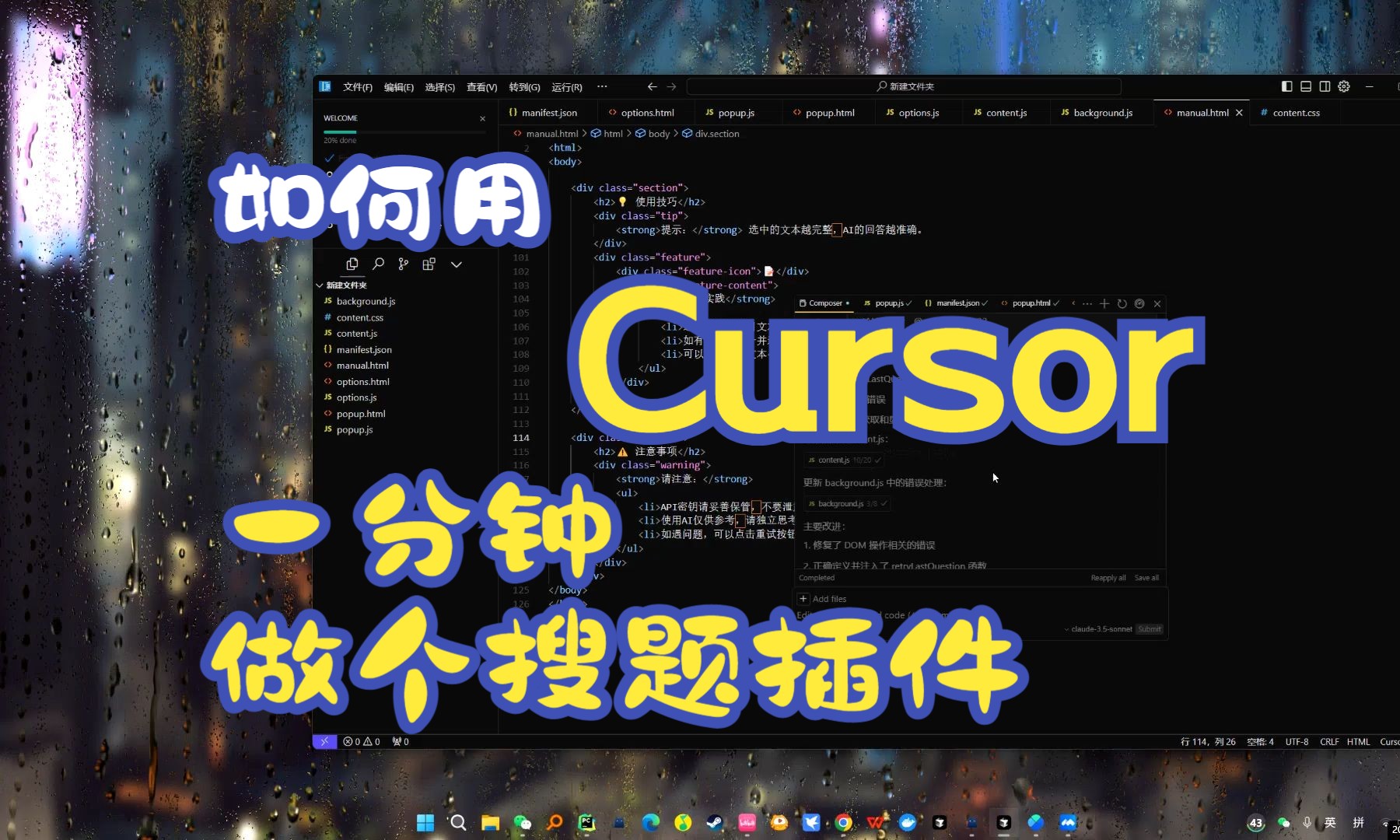Open composer control panel gauge icon

1139,303
